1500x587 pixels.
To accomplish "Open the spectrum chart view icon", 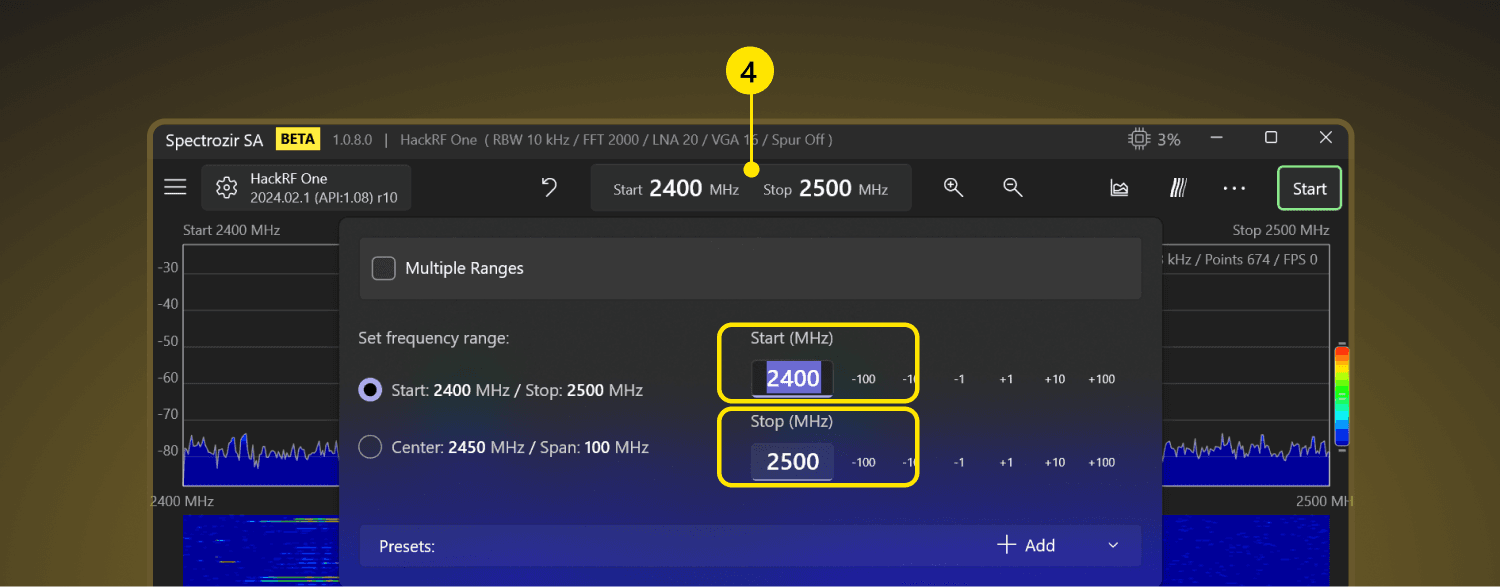I will 1120,188.
